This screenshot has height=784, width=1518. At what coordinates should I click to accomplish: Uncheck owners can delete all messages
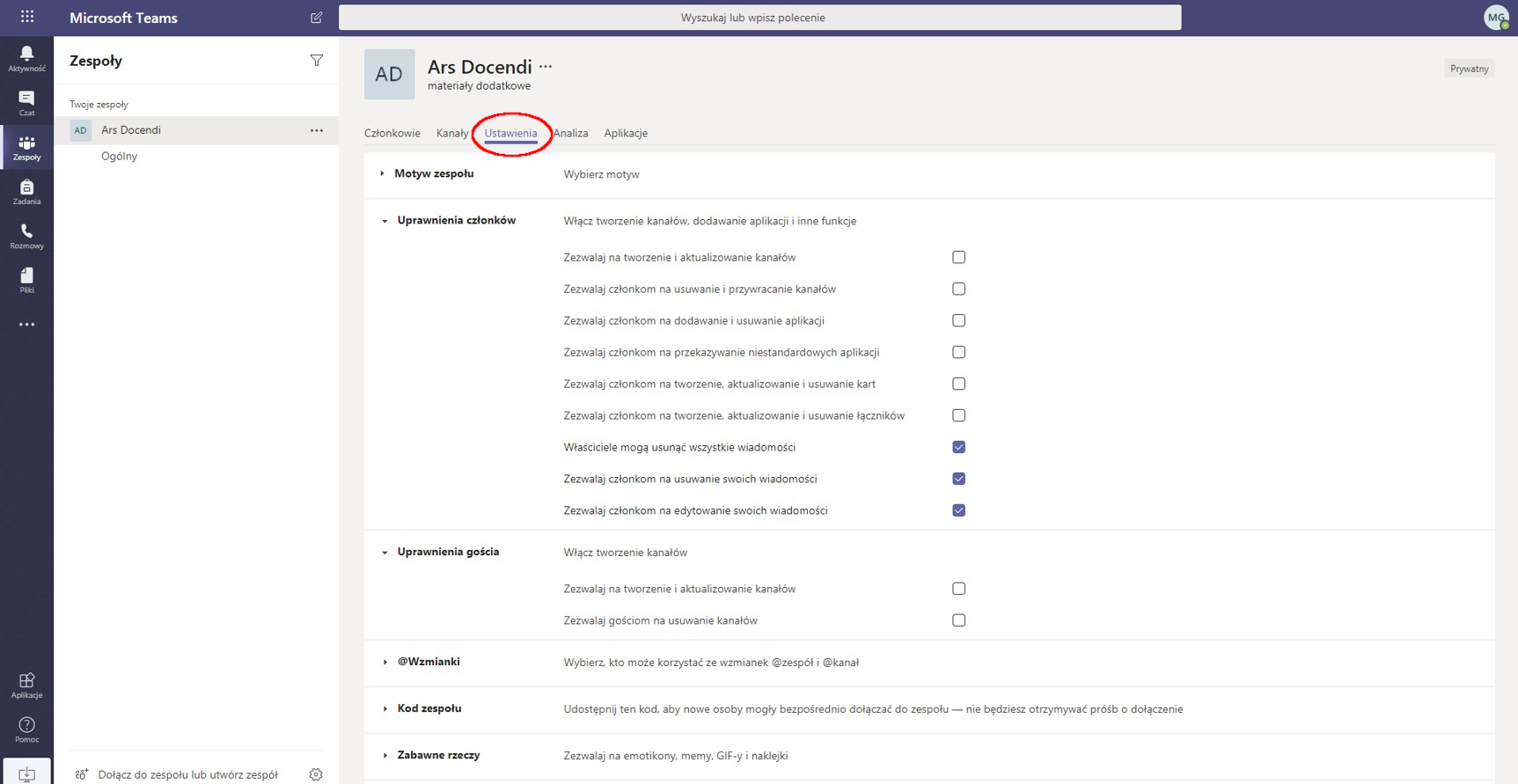[x=959, y=447]
